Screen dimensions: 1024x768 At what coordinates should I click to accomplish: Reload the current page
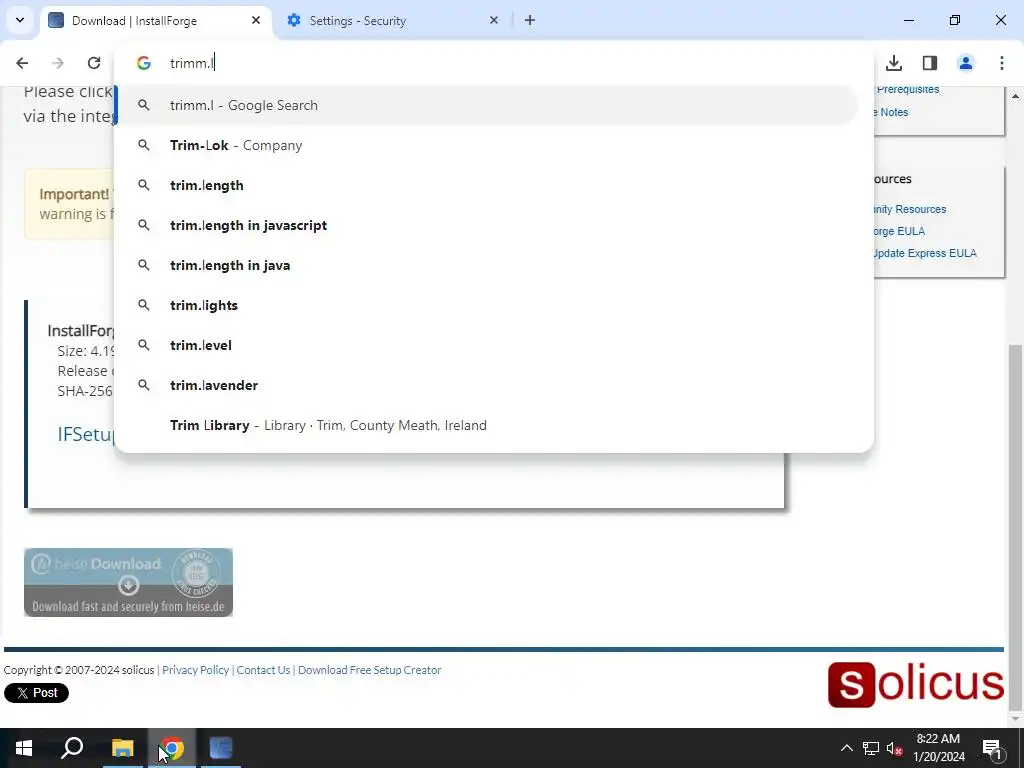pyautogui.click(x=94, y=63)
